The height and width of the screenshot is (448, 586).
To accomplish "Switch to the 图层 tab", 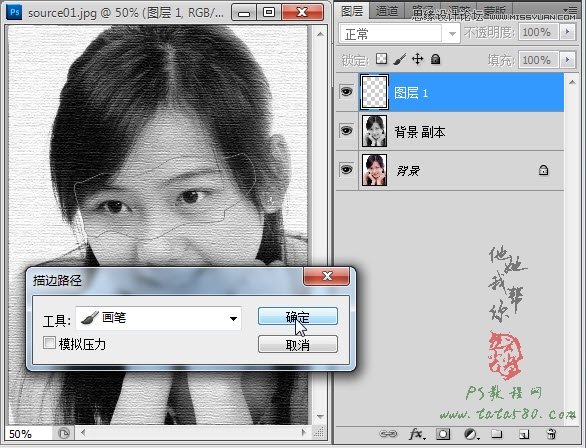I will [x=352, y=11].
